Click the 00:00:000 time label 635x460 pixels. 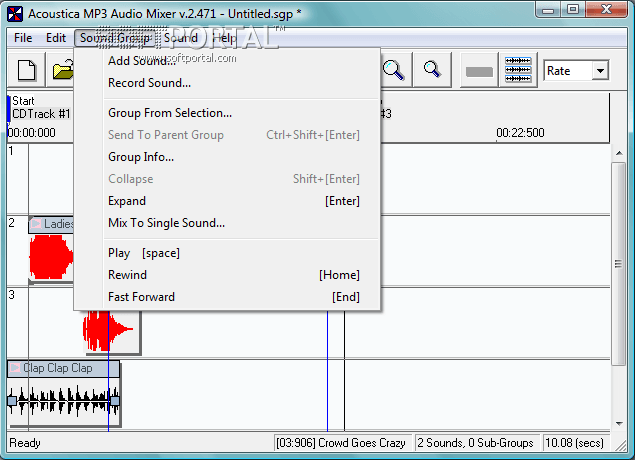[x=32, y=133]
